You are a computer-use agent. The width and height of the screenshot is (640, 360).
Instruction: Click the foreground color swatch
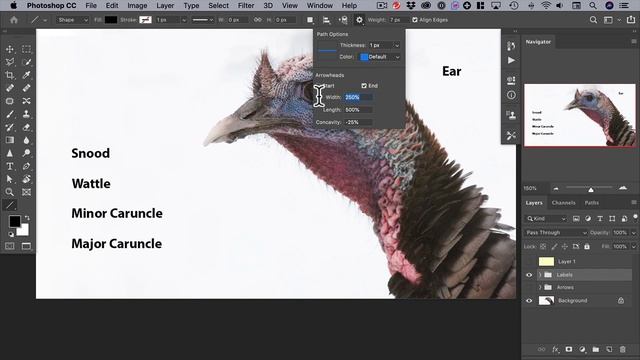pos(15,221)
